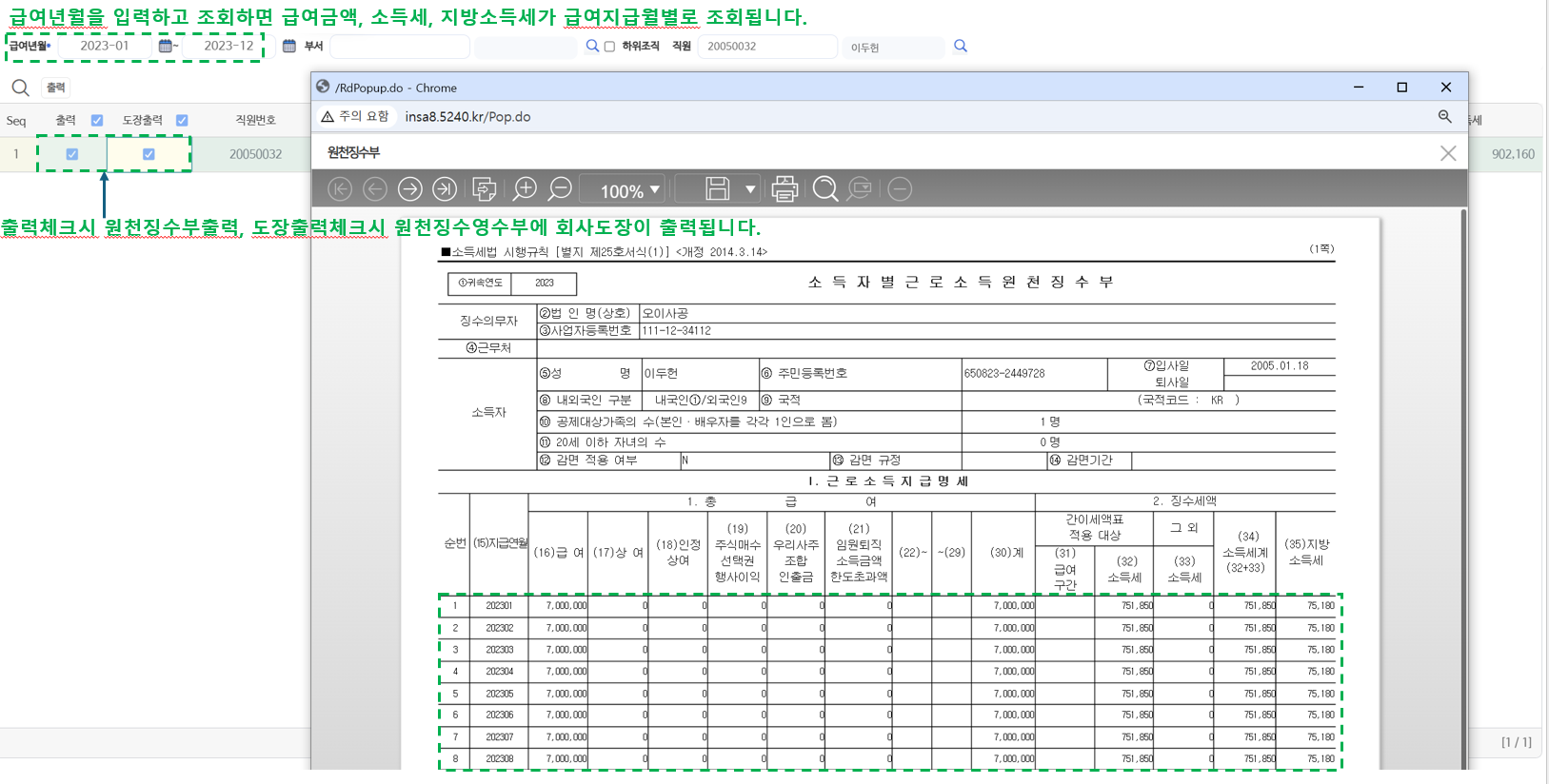Screen dimensions: 1549x784
Task: Print the withholding tax report
Action: point(784,189)
